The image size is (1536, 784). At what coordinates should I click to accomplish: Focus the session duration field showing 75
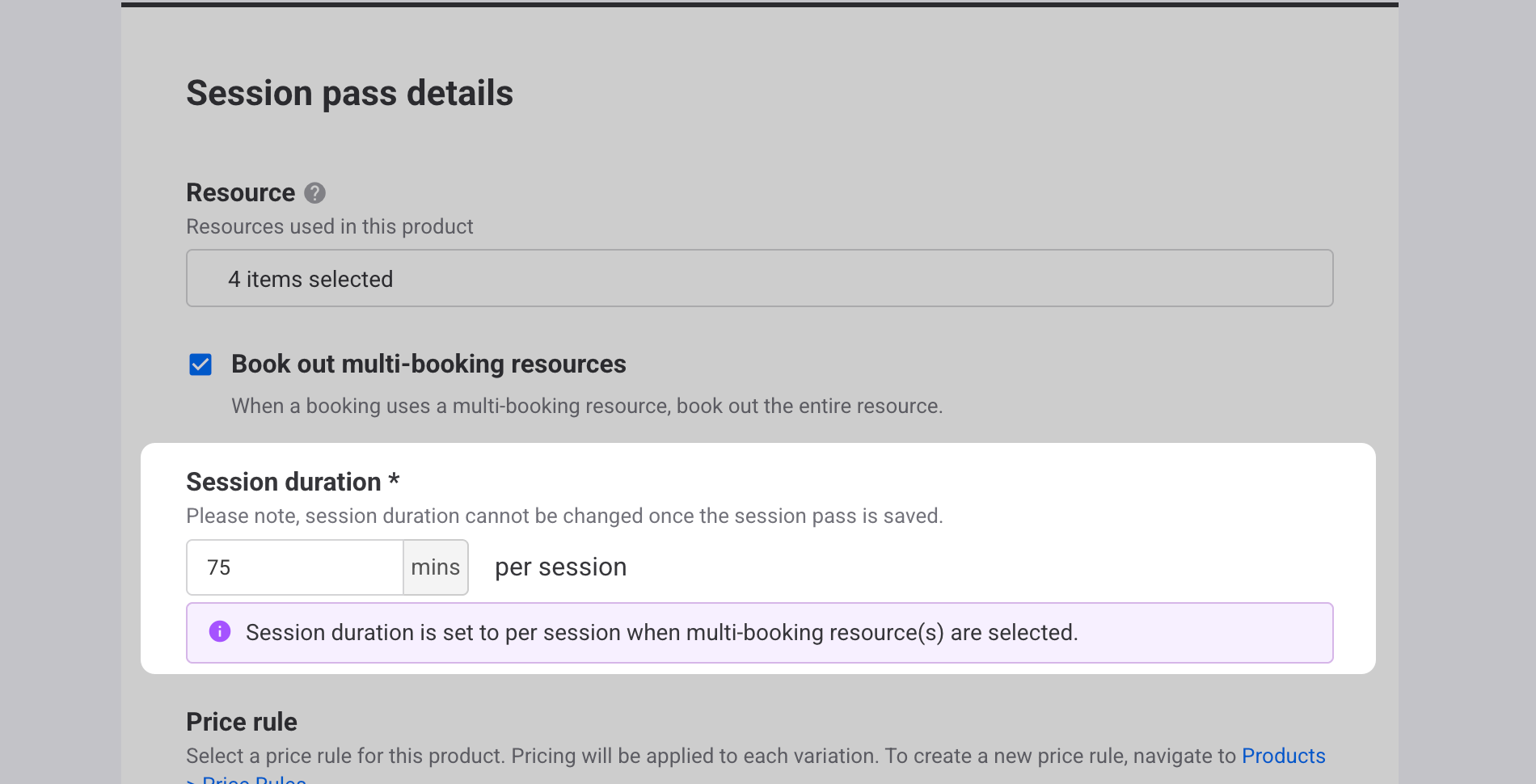pos(295,567)
